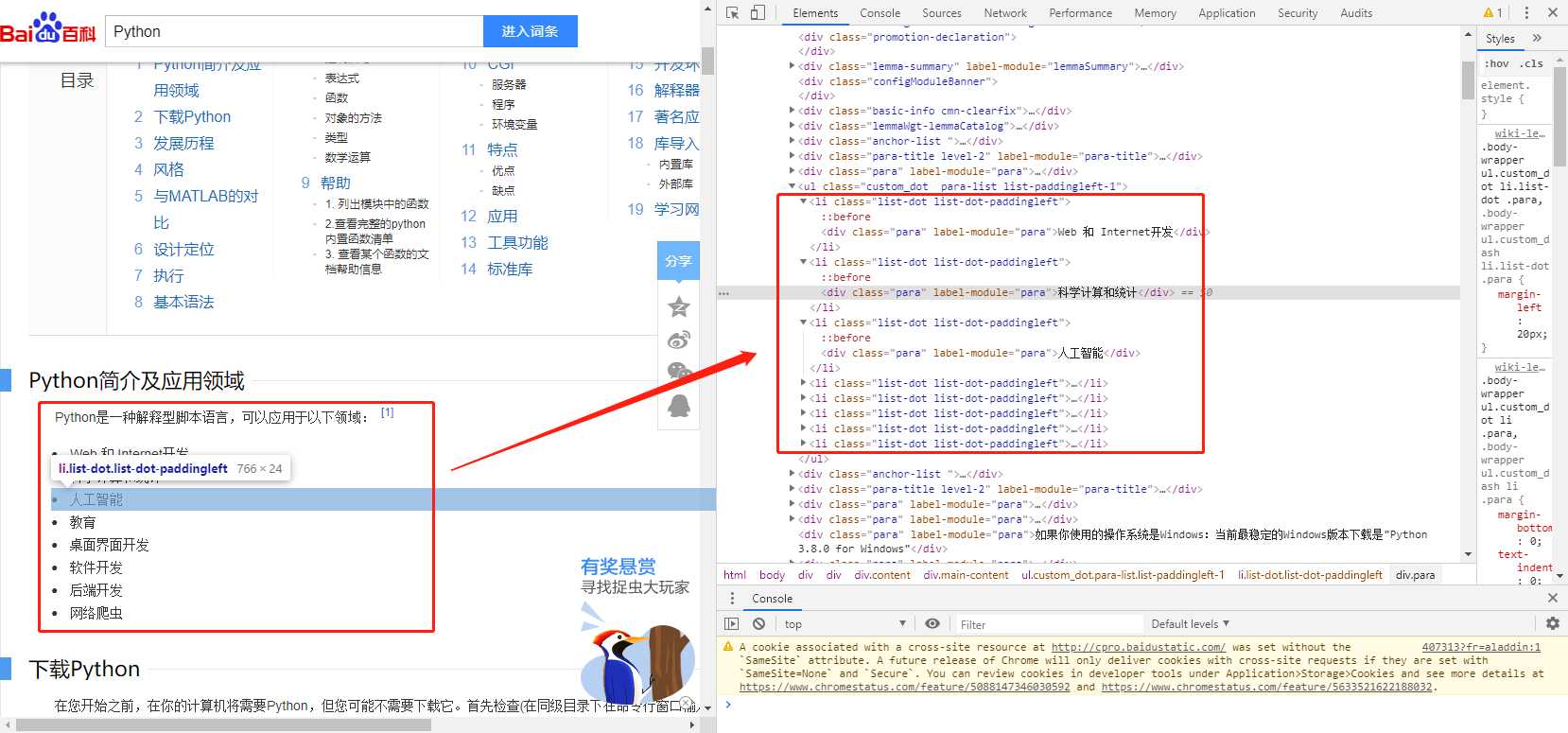Click the console Filter input
The image size is (1568, 733).
pyautogui.click(x=1048, y=624)
